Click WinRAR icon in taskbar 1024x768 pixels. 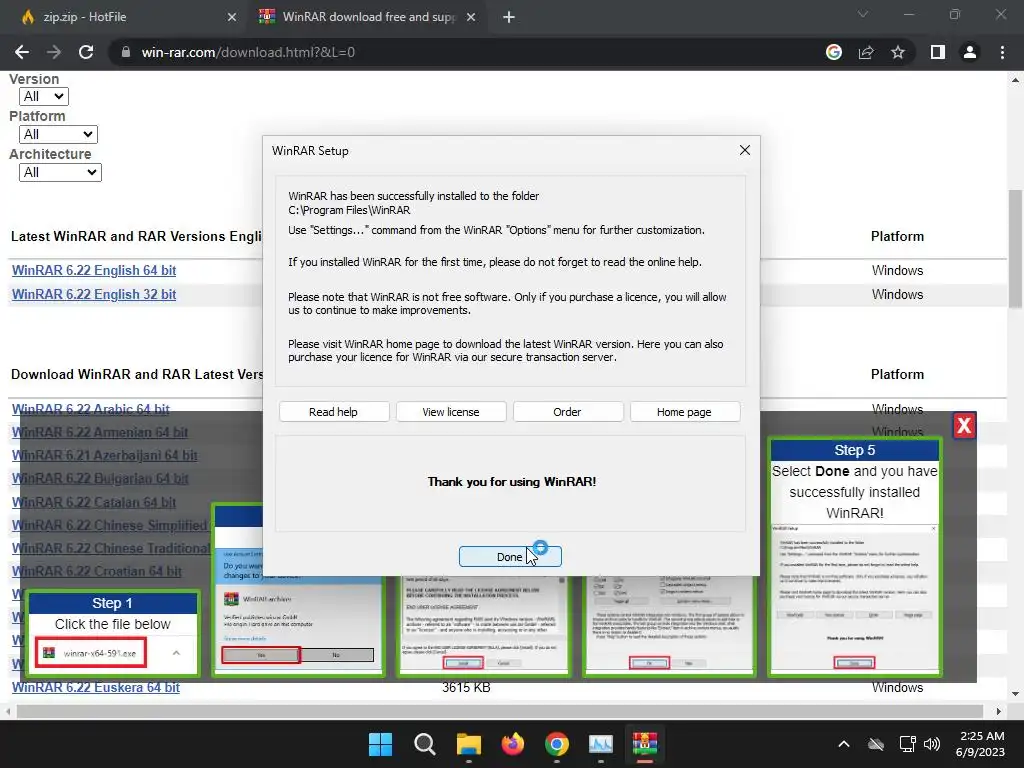click(x=645, y=744)
